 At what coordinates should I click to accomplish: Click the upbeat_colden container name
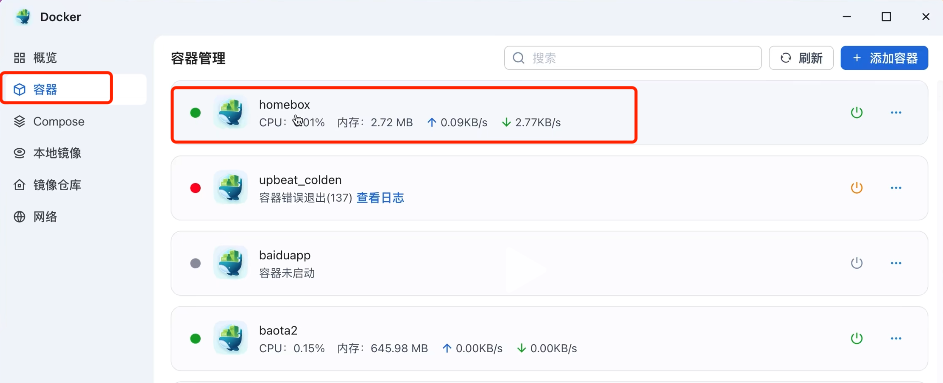(x=300, y=180)
